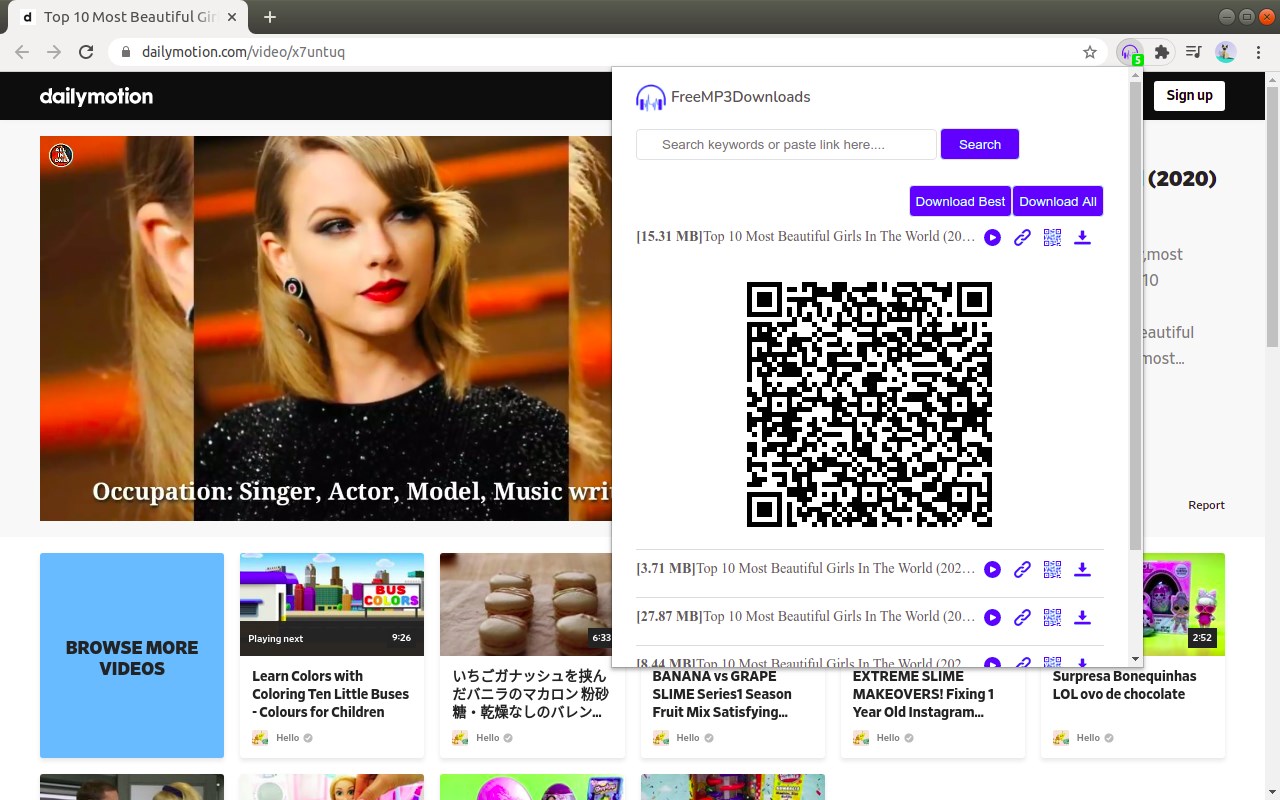The height and width of the screenshot is (800, 1280).
Task: Click the FreeMP3Downloads extension toolbar icon
Action: tap(1130, 52)
